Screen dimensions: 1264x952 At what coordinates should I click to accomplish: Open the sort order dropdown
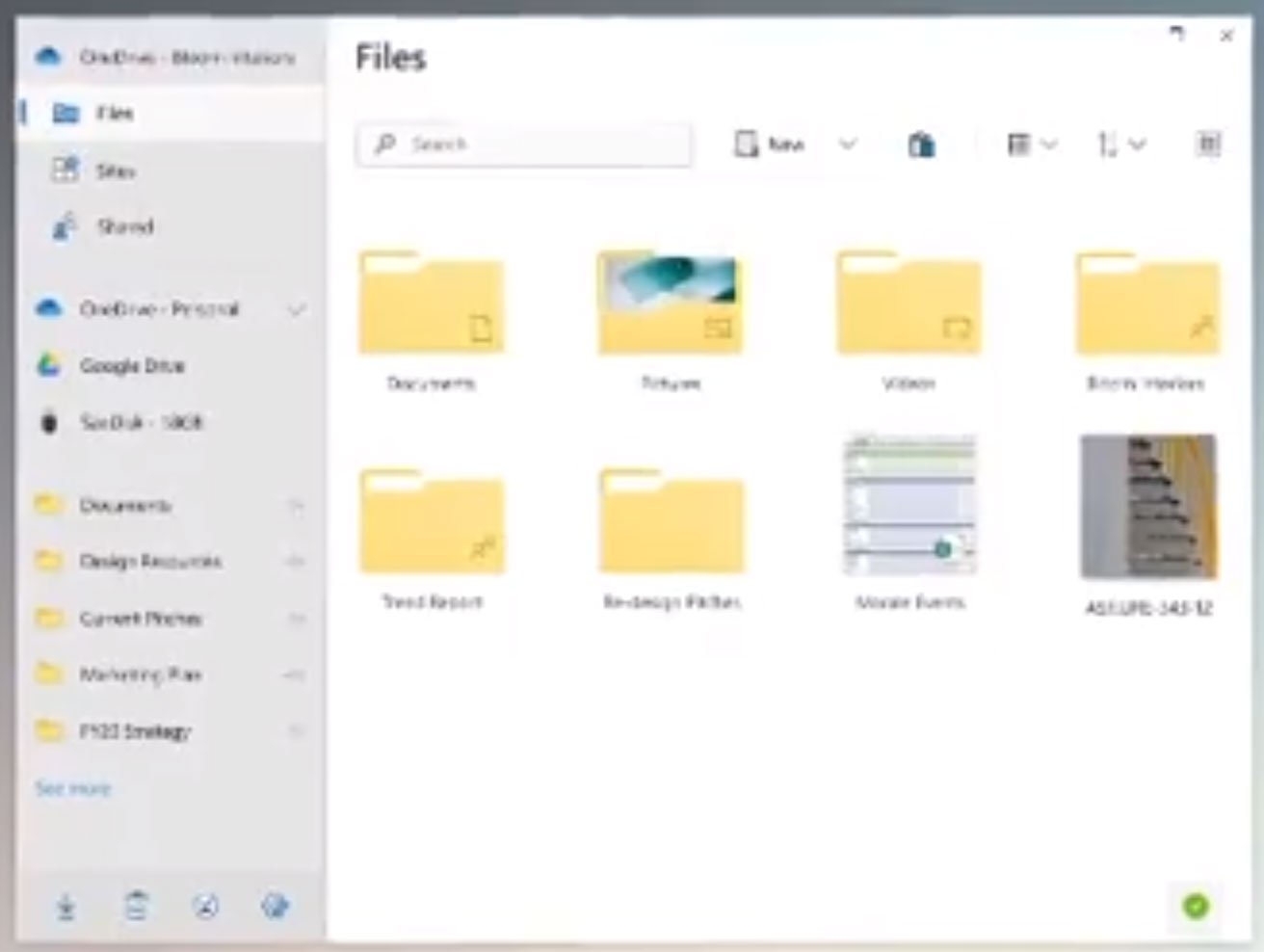pyautogui.click(x=1120, y=145)
